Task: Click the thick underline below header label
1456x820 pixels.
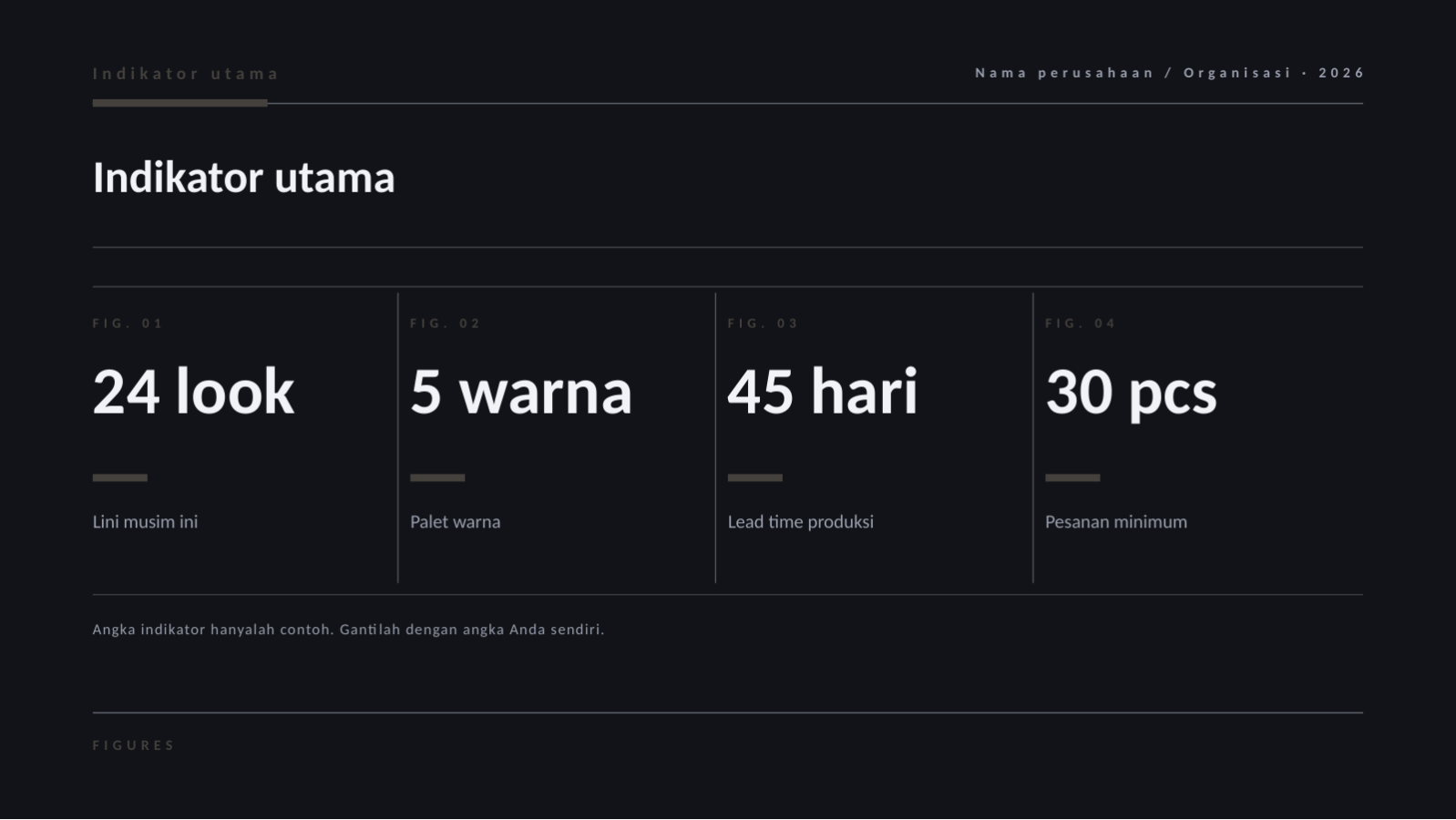Action: click(180, 103)
